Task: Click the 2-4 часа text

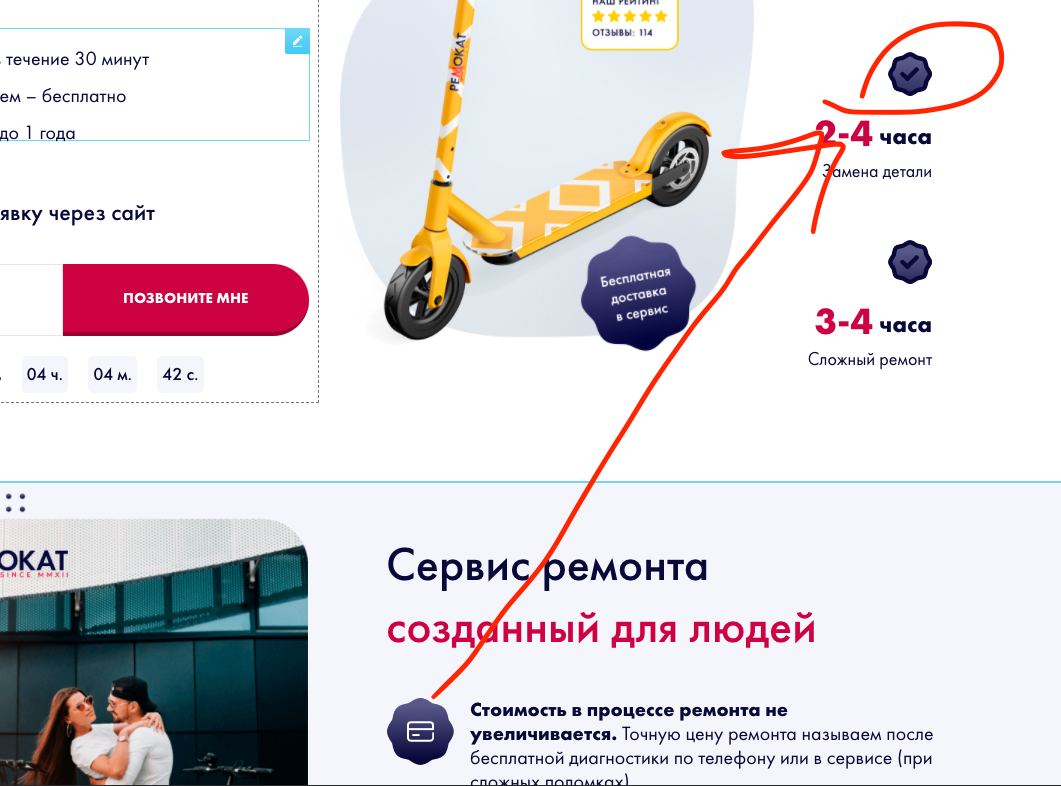Action: tap(873, 134)
